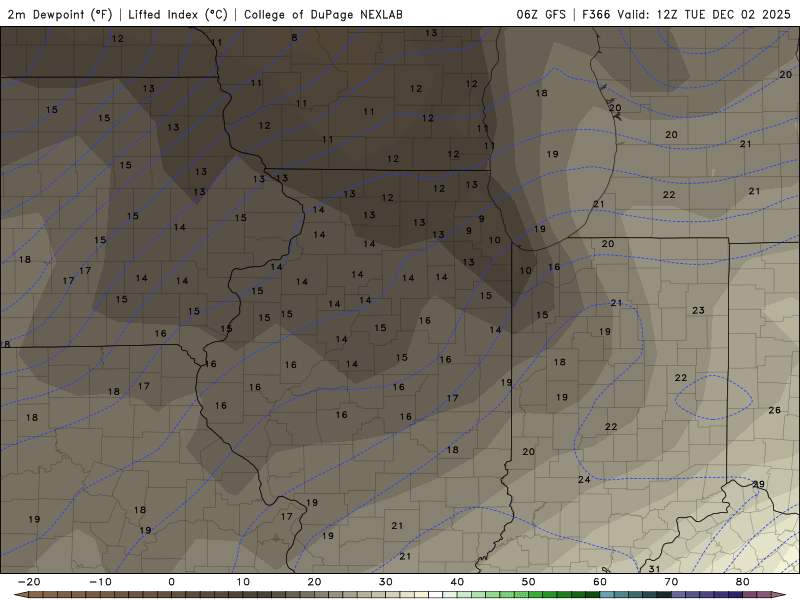Click the dewpoint value '26' on the map
This screenshot has width=800, height=600.
[x=774, y=410]
